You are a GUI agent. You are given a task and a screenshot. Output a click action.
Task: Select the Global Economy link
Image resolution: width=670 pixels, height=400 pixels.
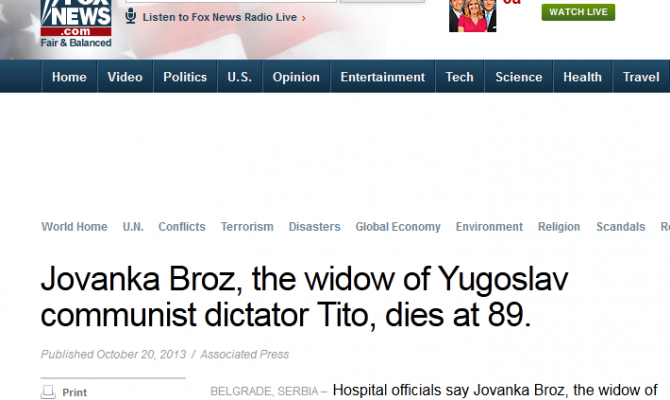[398, 226]
